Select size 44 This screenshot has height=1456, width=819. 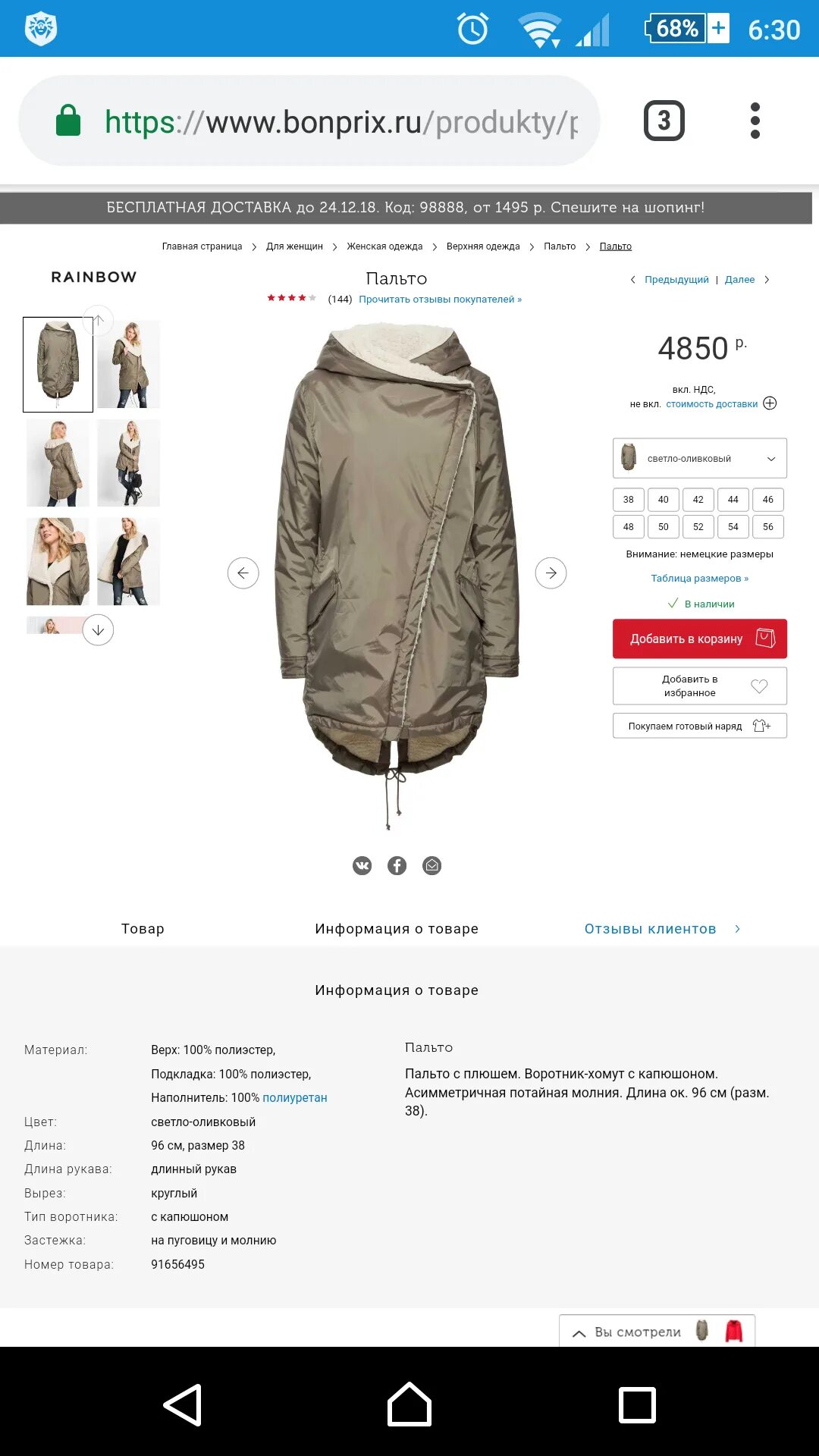tap(733, 500)
